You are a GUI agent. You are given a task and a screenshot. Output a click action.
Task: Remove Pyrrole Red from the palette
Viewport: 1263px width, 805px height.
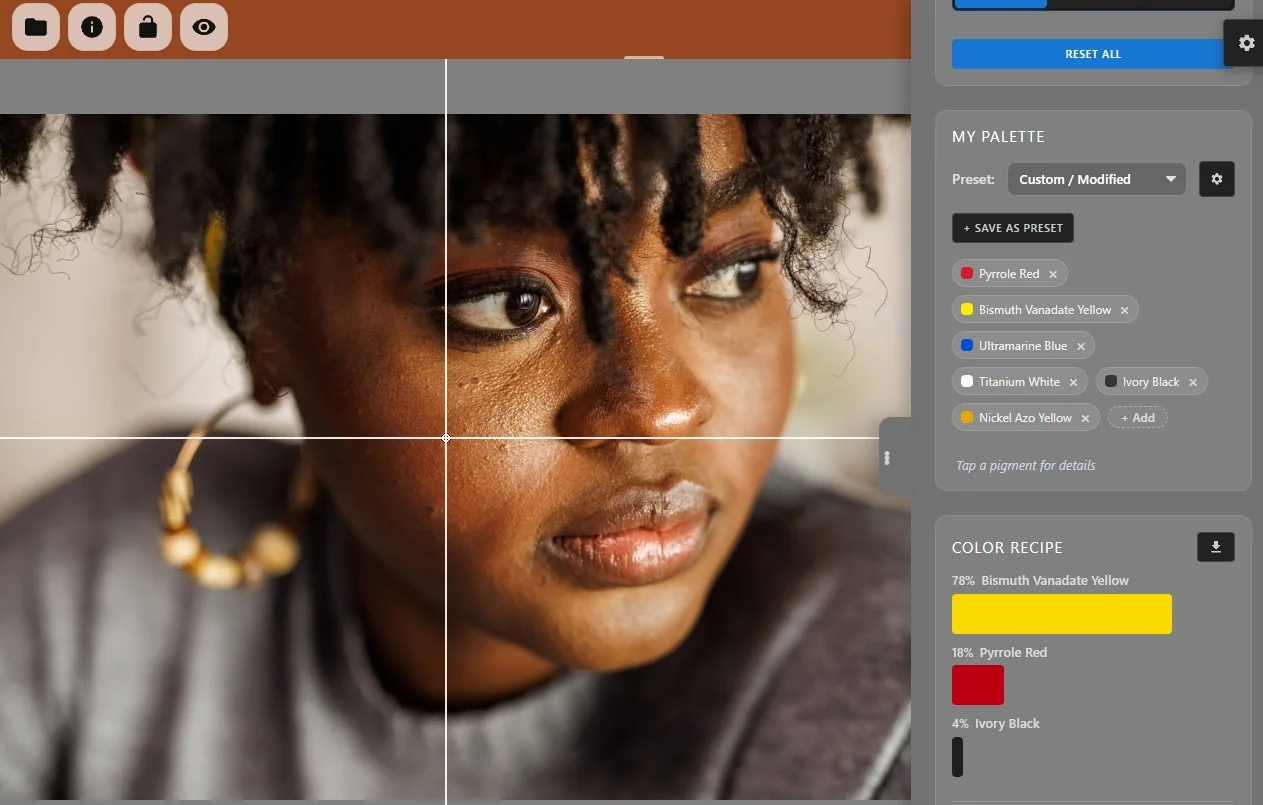pos(1053,274)
